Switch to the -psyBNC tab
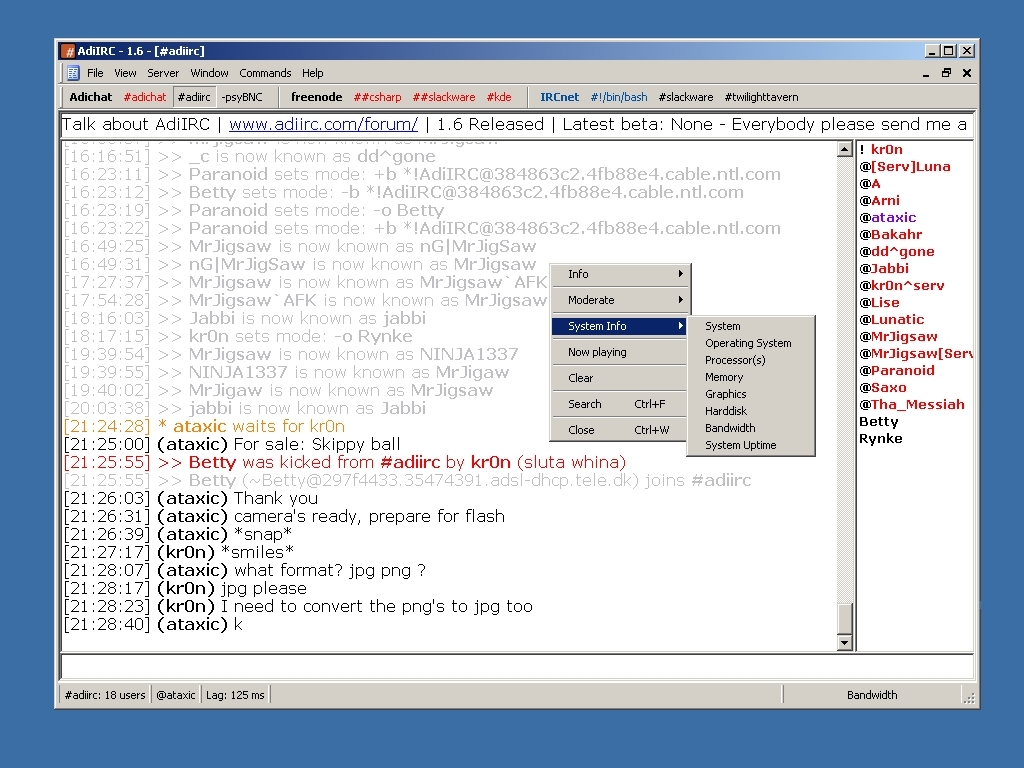This screenshot has height=768, width=1024. tap(242, 97)
